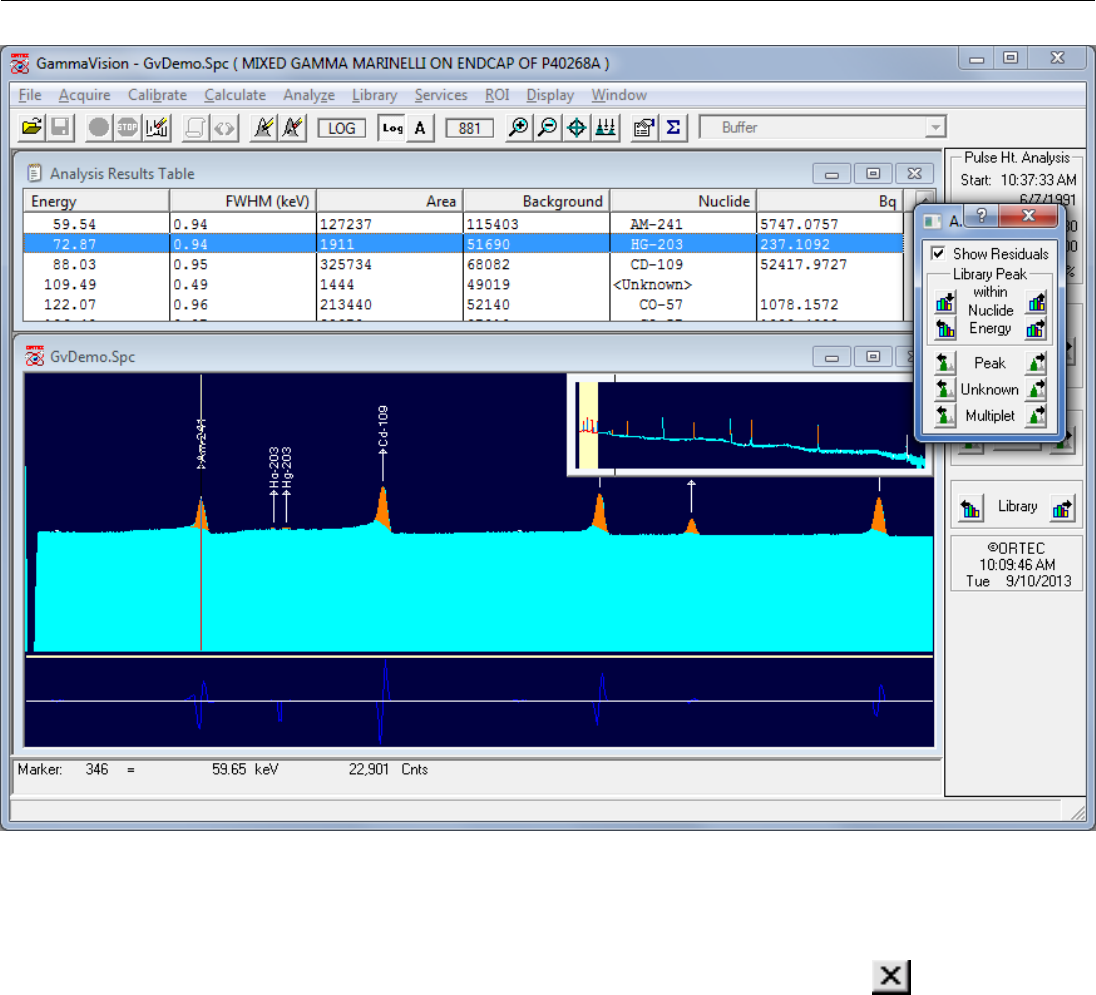This screenshot has height=995, width=1096.
Task: Uncheck the Show Residuals checkbox
Action: click(938, 254)
